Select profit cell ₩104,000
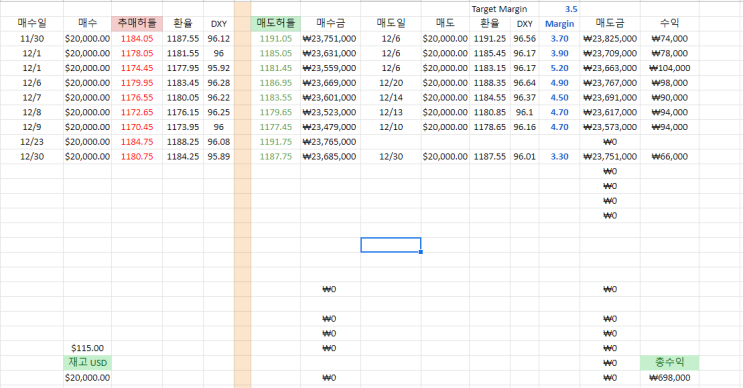The height and width of the screenshot is (388, 743). click(x=670, y=68)
